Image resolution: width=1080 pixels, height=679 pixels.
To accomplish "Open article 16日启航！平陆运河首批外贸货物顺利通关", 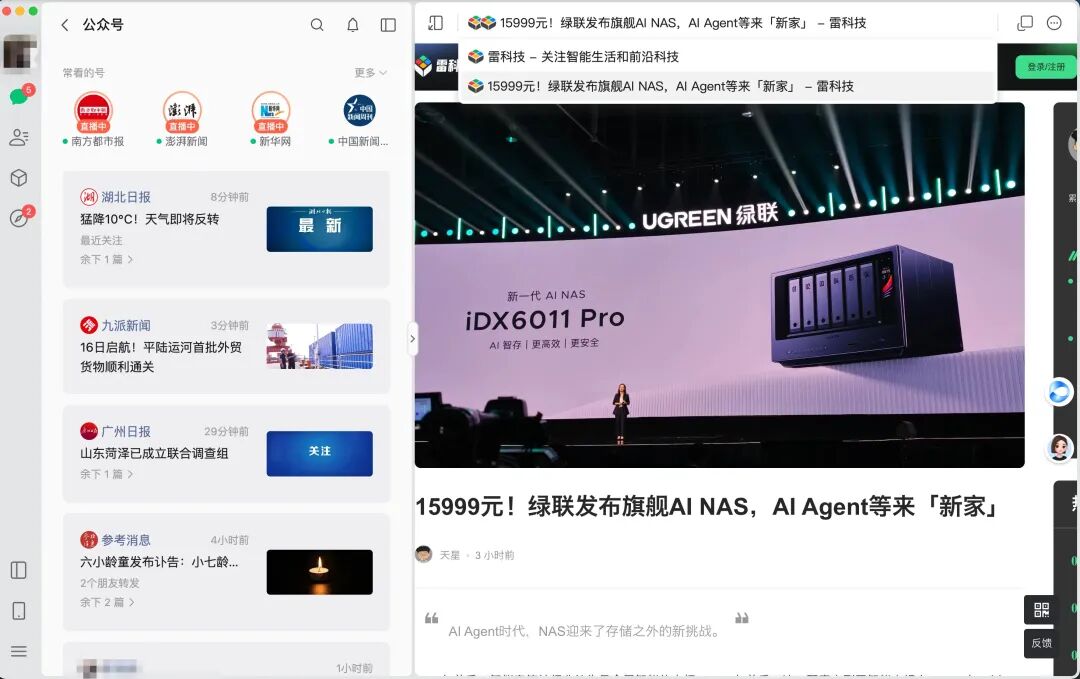I will [161, 357].
